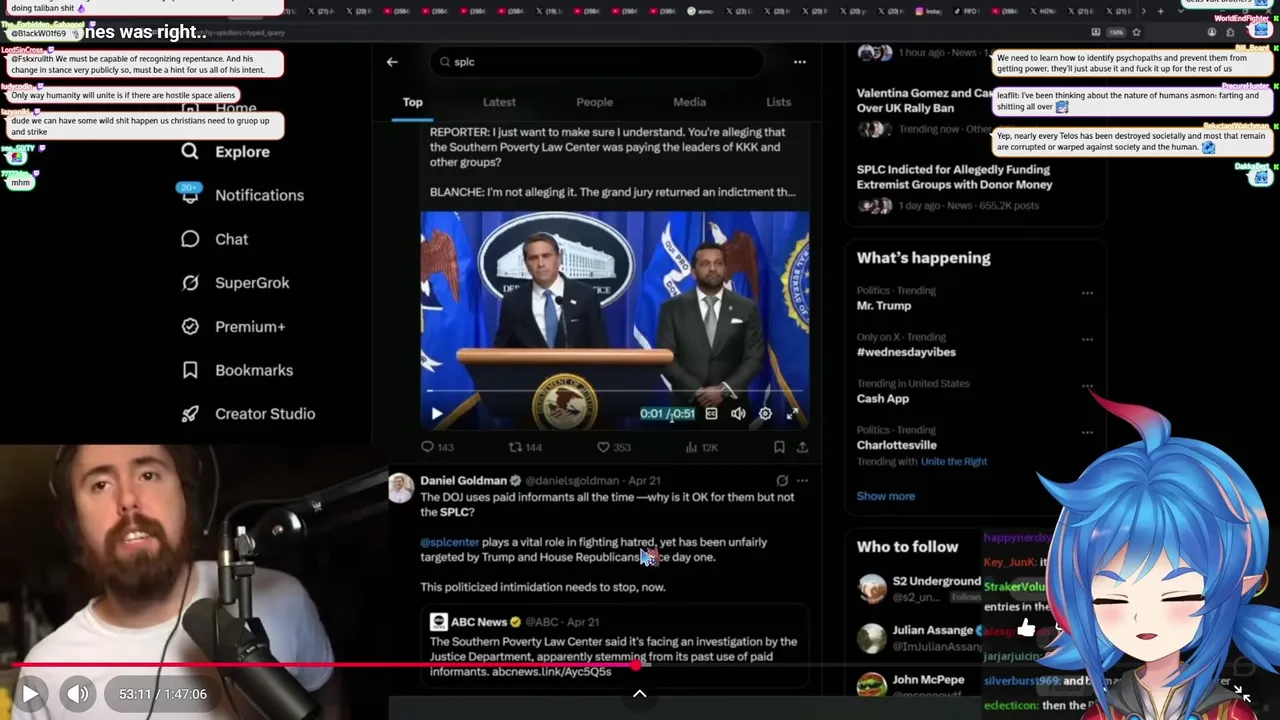Open the Charlottesville trending topic

coord(897,445)
